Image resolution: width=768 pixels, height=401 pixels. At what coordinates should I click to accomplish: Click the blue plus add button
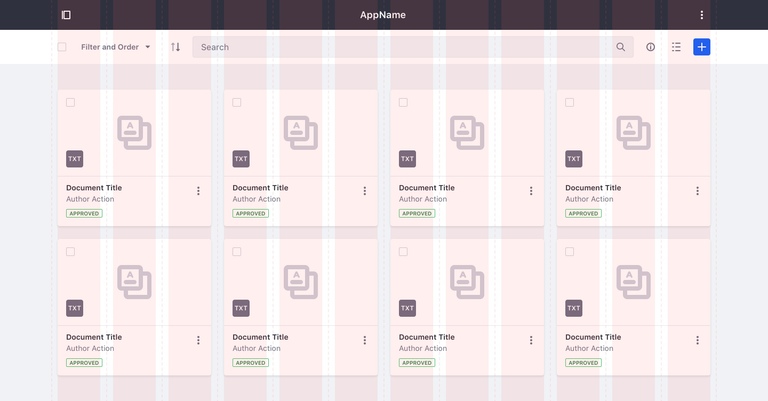[x=701, y=47]
